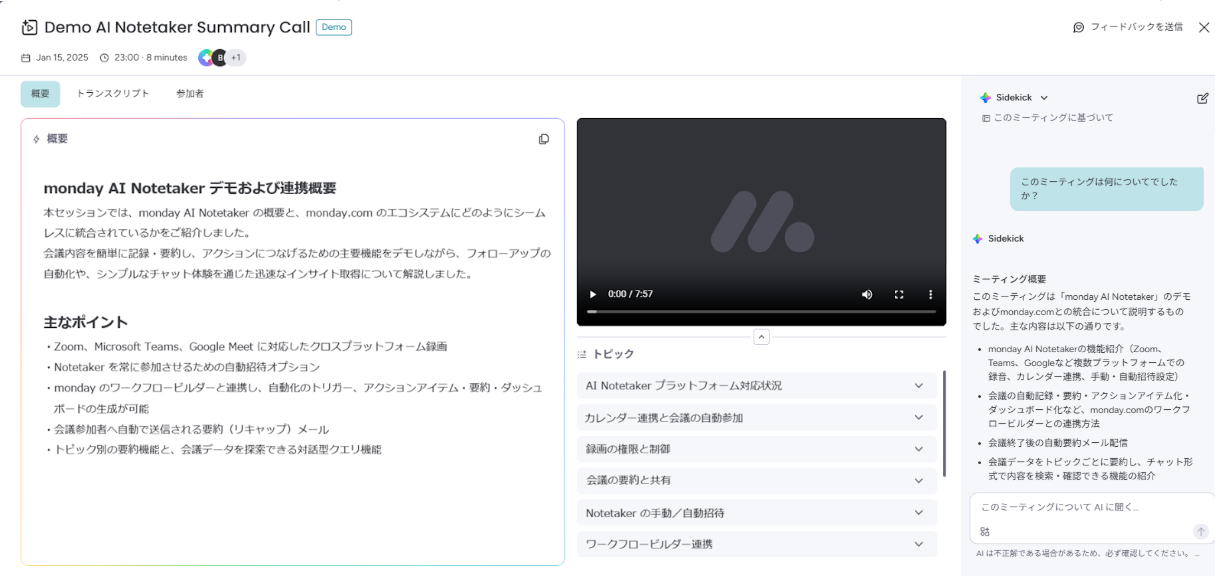Switch to the トランスクリプト tab

coord(113,94)
